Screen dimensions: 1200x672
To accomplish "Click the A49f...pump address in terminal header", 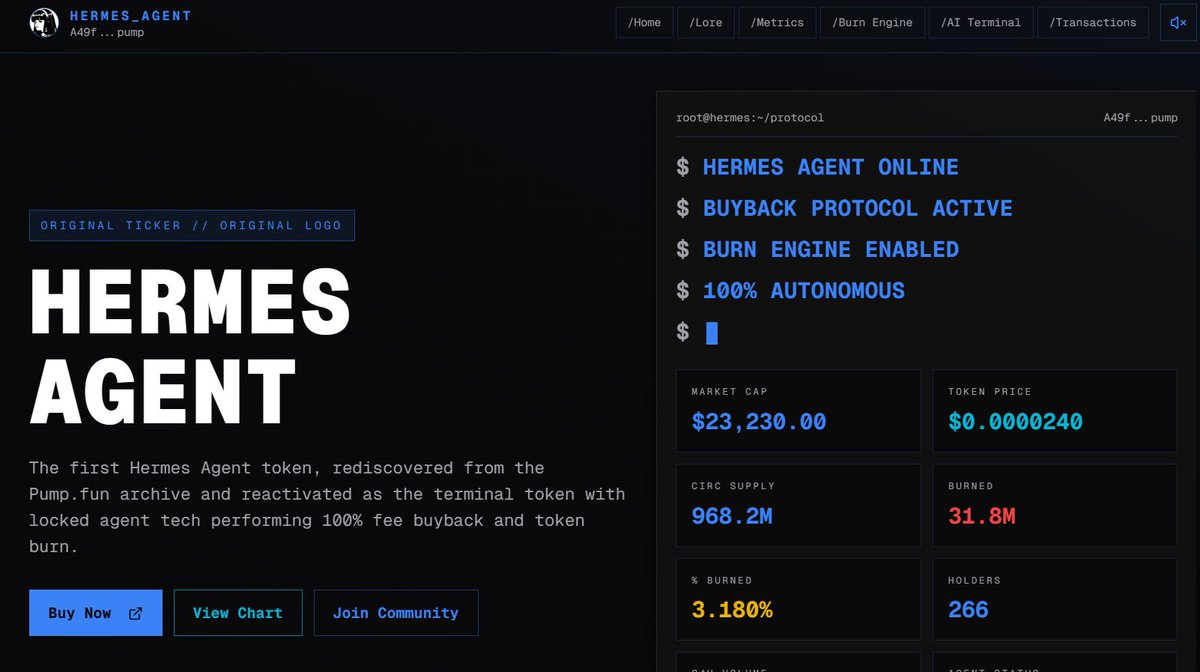I will 1141,118.
